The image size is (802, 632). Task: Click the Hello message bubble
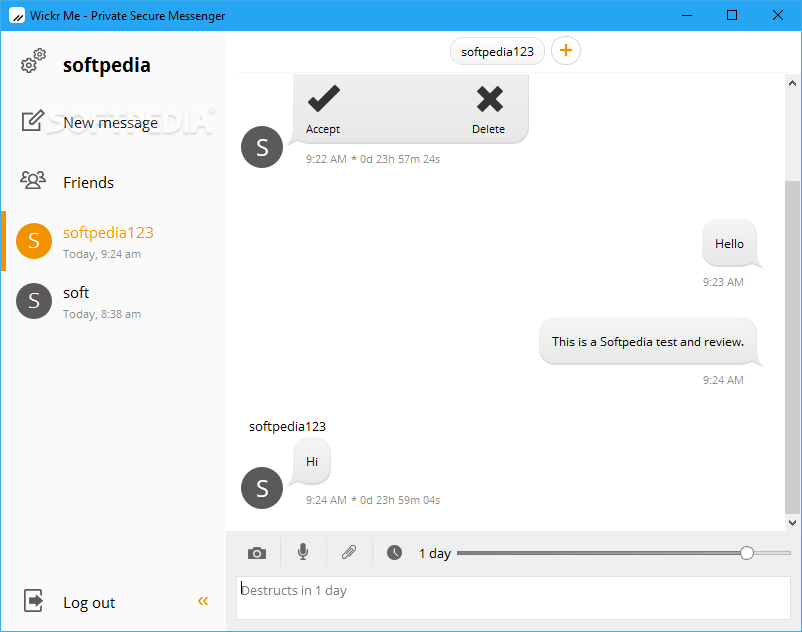pyautogui.click(x=730, y=244)
